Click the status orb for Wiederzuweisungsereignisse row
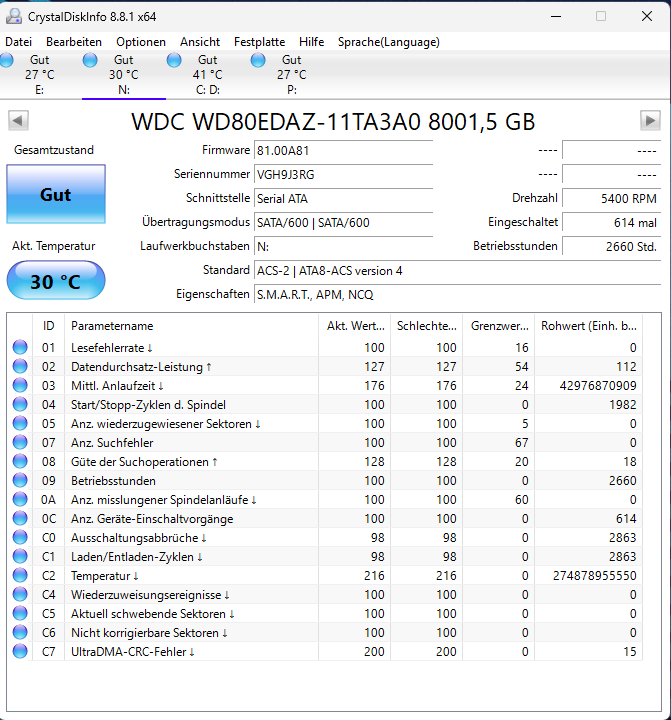The width and height of the screenshot is (671, 720). pos(20,594)
